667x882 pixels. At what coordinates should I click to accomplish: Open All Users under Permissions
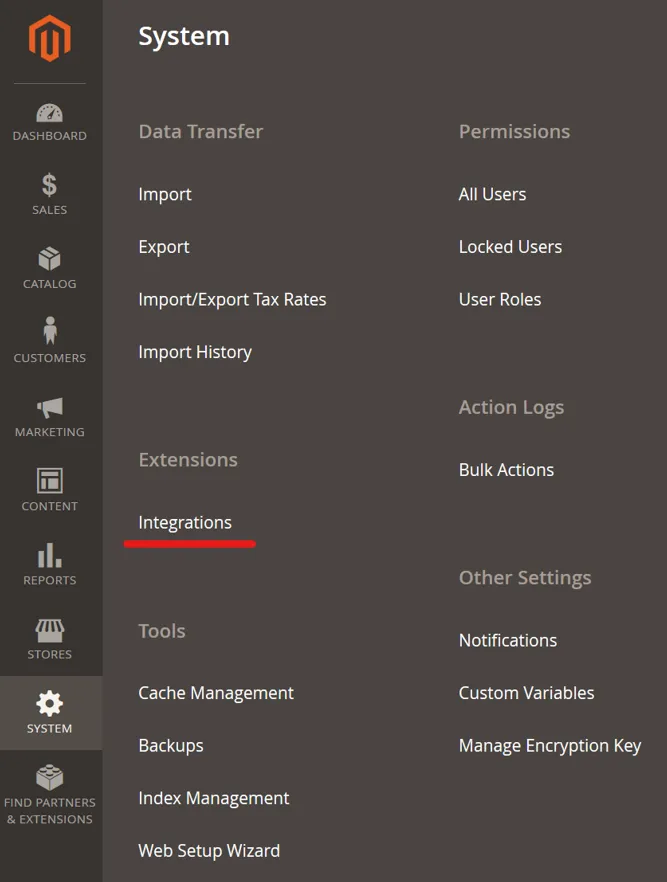click(493, 195)
